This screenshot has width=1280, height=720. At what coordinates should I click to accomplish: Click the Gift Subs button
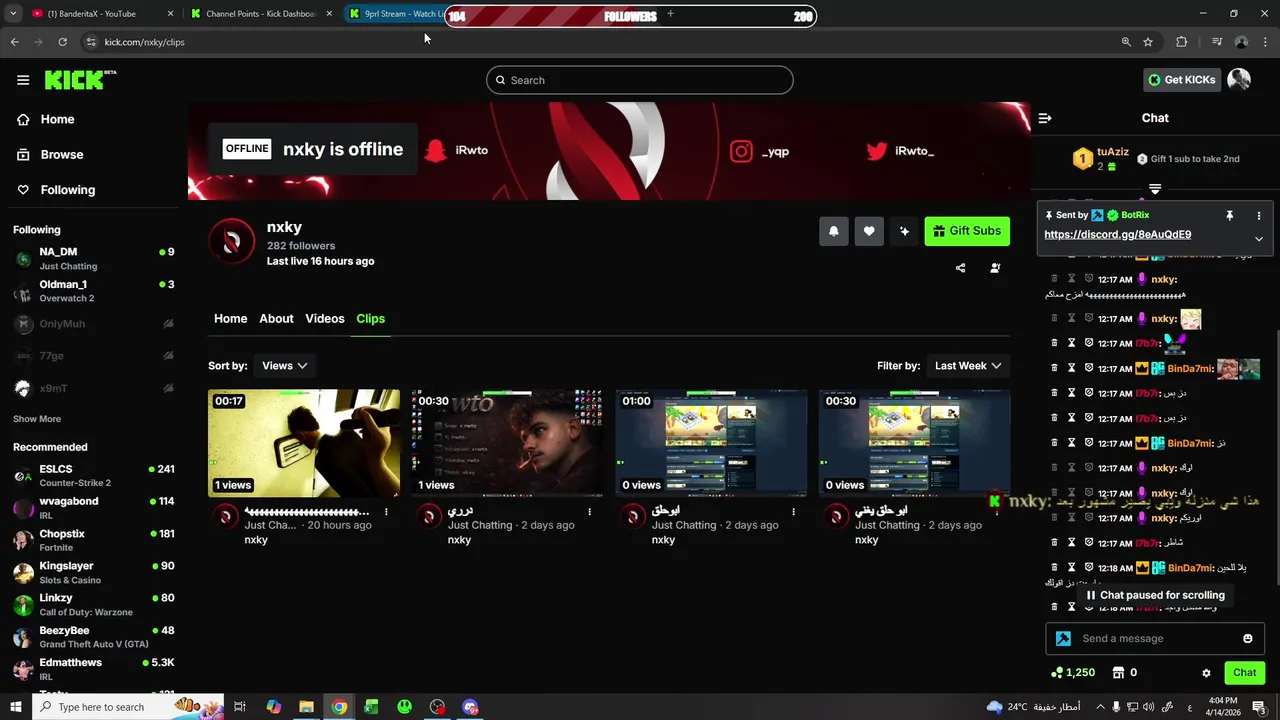click(967, 231)
